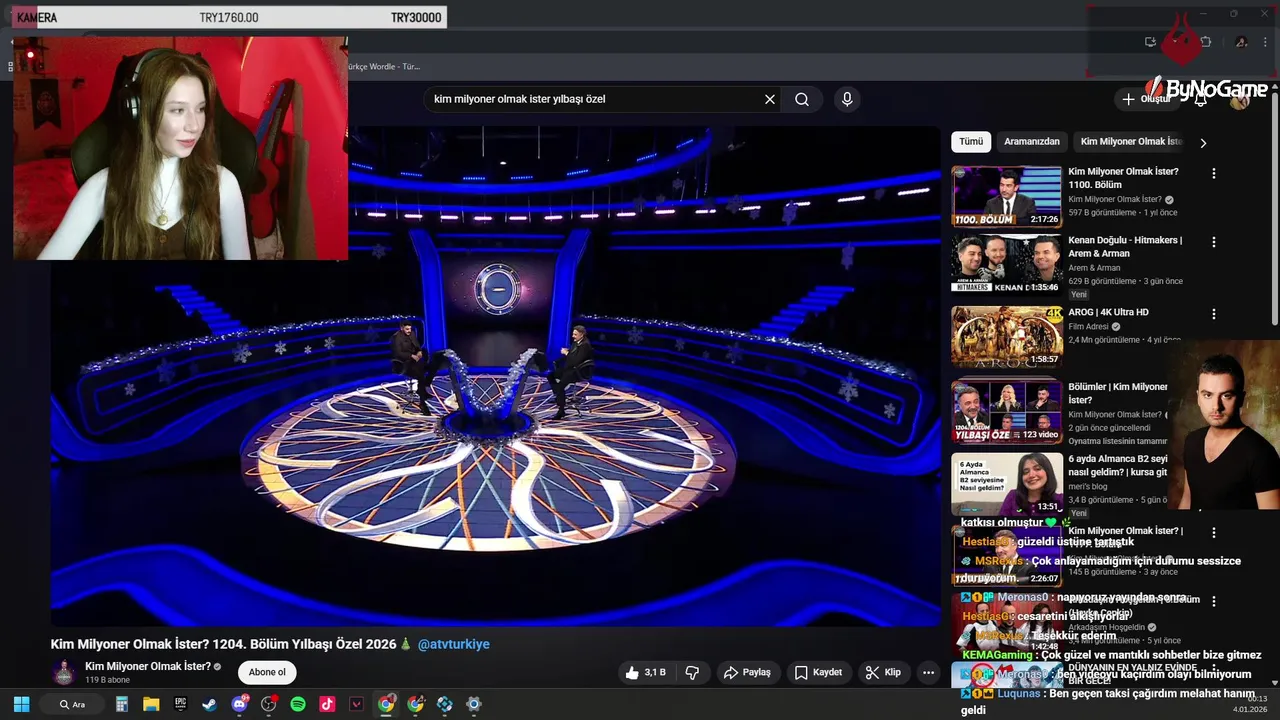Open Steam from the taskbar
Viewport: 1280px width, 720px height.
coord(210,704)
